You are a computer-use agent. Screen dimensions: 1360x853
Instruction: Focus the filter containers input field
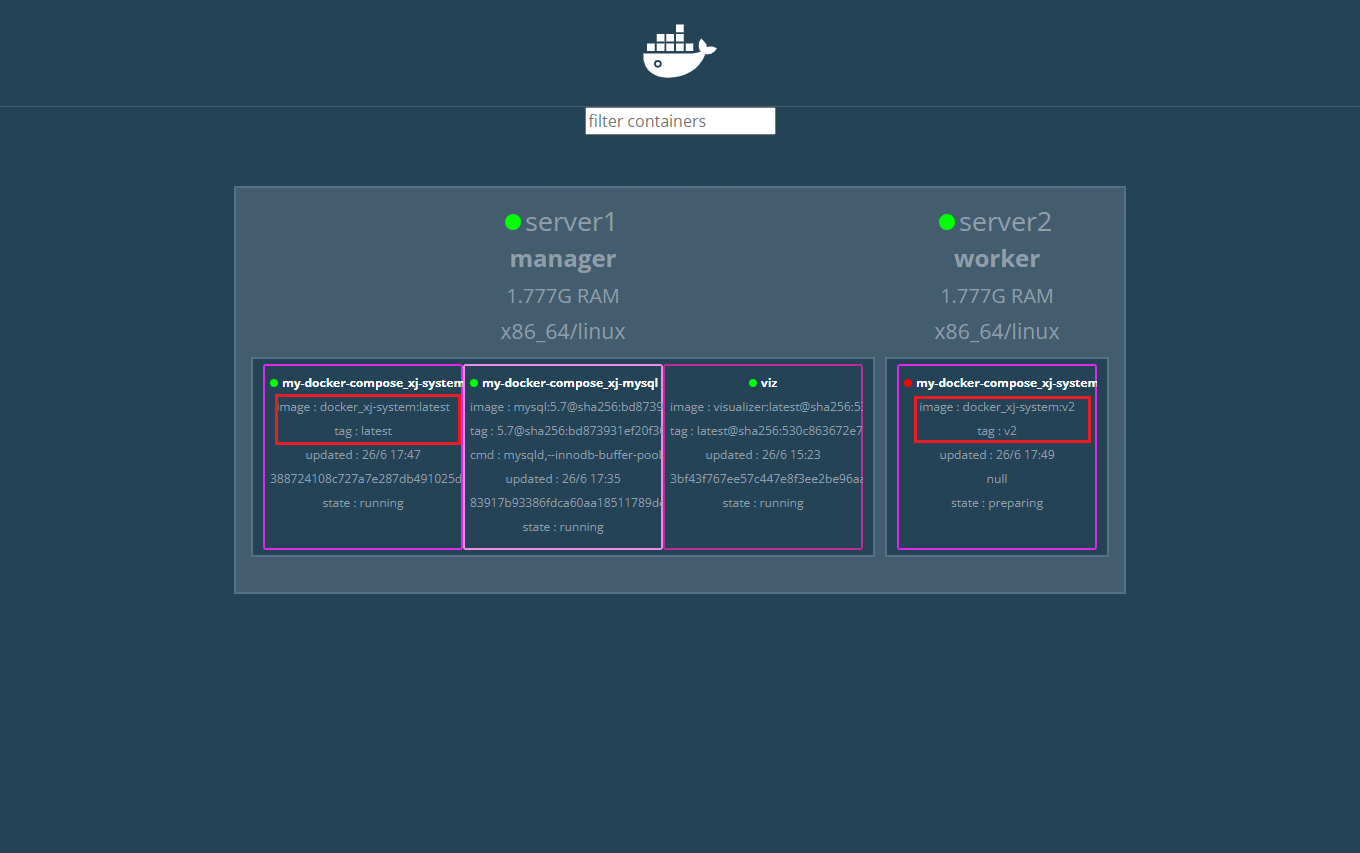[x=680, y=121]
